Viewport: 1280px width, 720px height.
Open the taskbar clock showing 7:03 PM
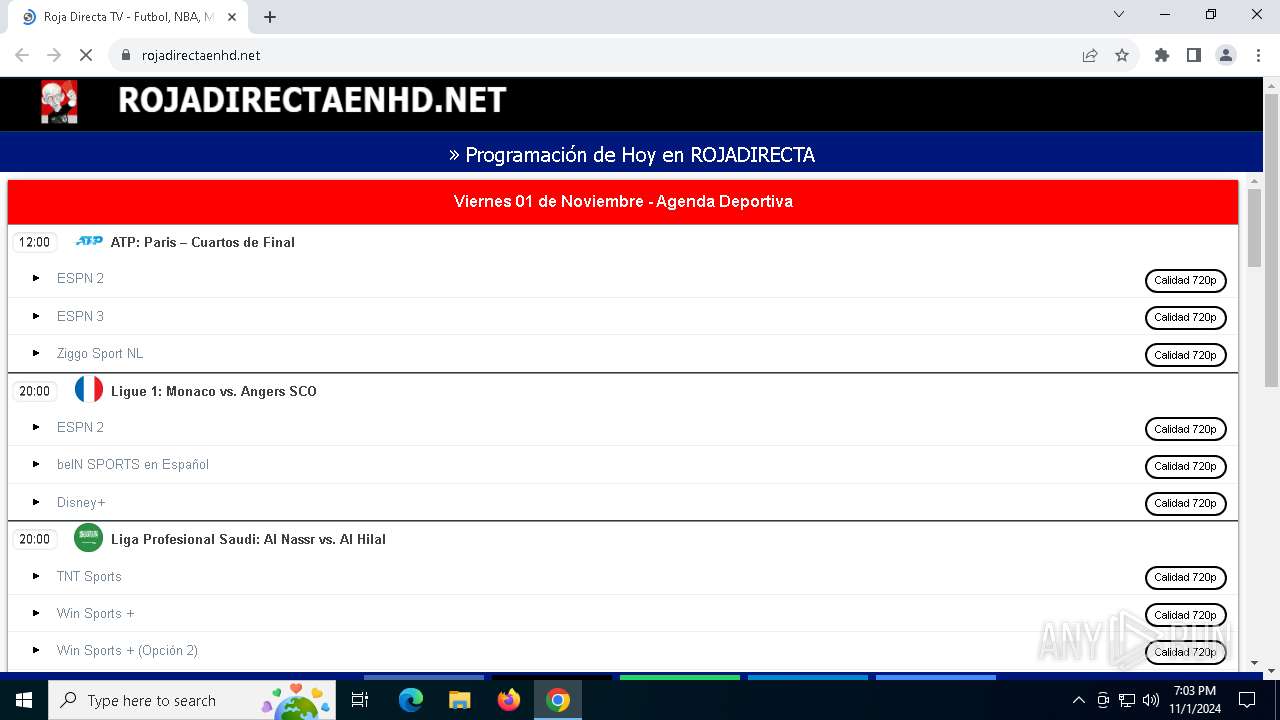(1195, 700)
